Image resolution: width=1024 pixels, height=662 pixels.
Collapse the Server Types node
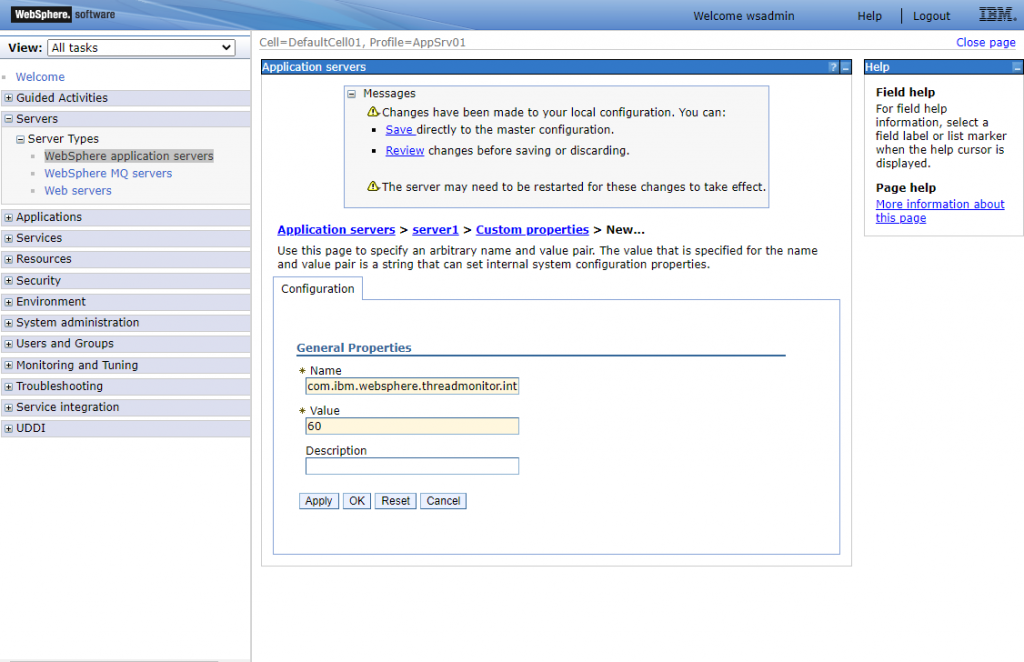[x=20, y=139]
